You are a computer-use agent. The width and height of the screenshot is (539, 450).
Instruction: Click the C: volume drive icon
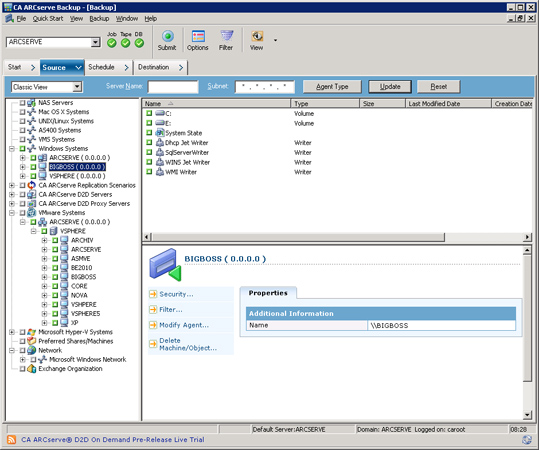(x=160, y=113)
